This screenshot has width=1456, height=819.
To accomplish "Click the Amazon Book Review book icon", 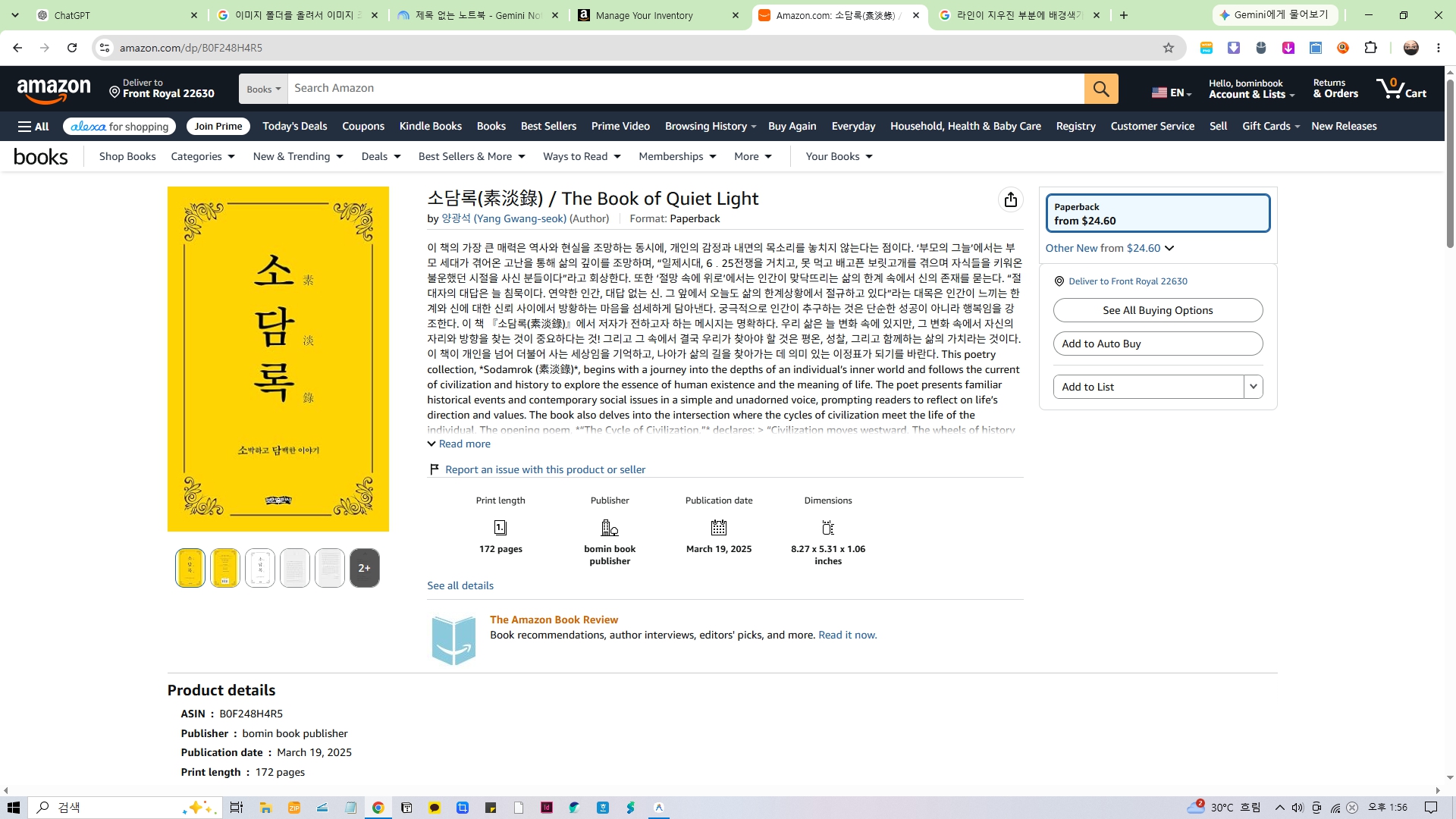I will [x=453, y=640].
